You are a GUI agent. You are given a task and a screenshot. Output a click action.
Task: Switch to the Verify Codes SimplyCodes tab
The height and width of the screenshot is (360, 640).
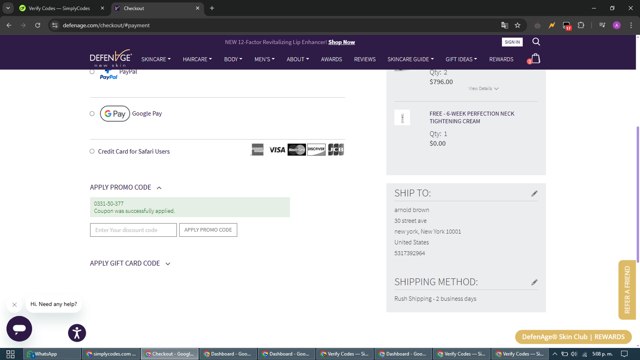click(59, 8)
